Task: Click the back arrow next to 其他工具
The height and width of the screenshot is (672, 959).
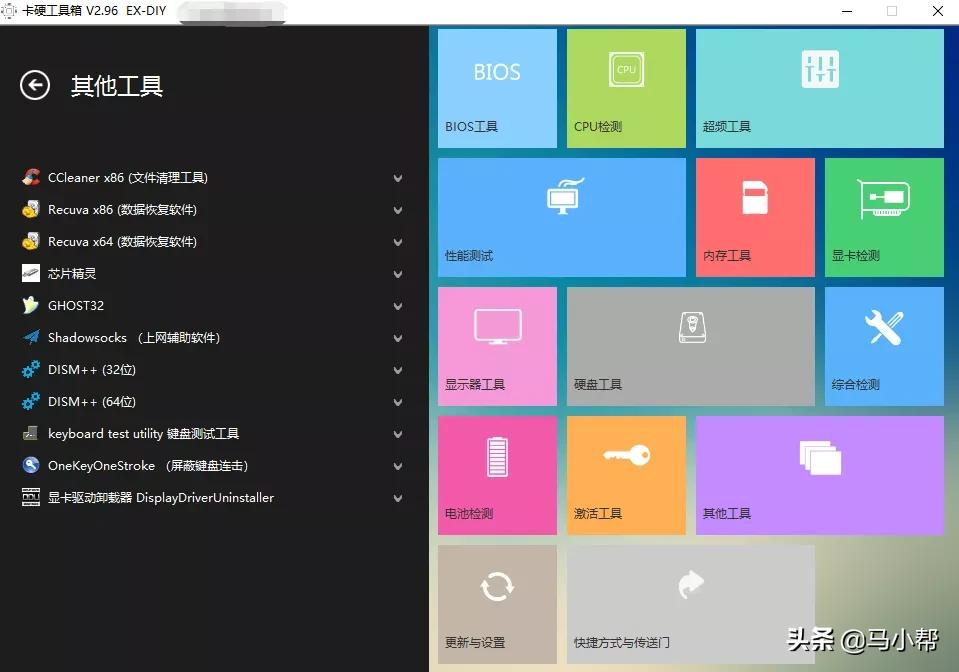Action: (35, 86)
